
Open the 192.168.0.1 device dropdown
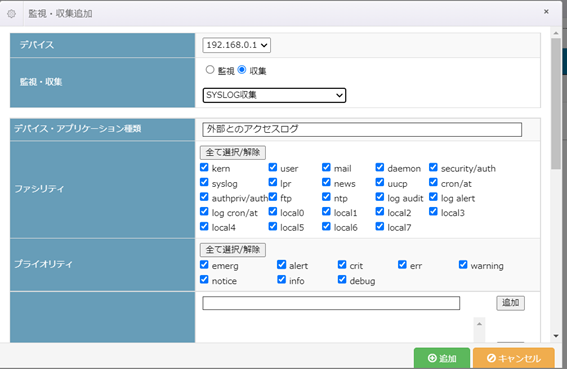(x=236, y=45)
